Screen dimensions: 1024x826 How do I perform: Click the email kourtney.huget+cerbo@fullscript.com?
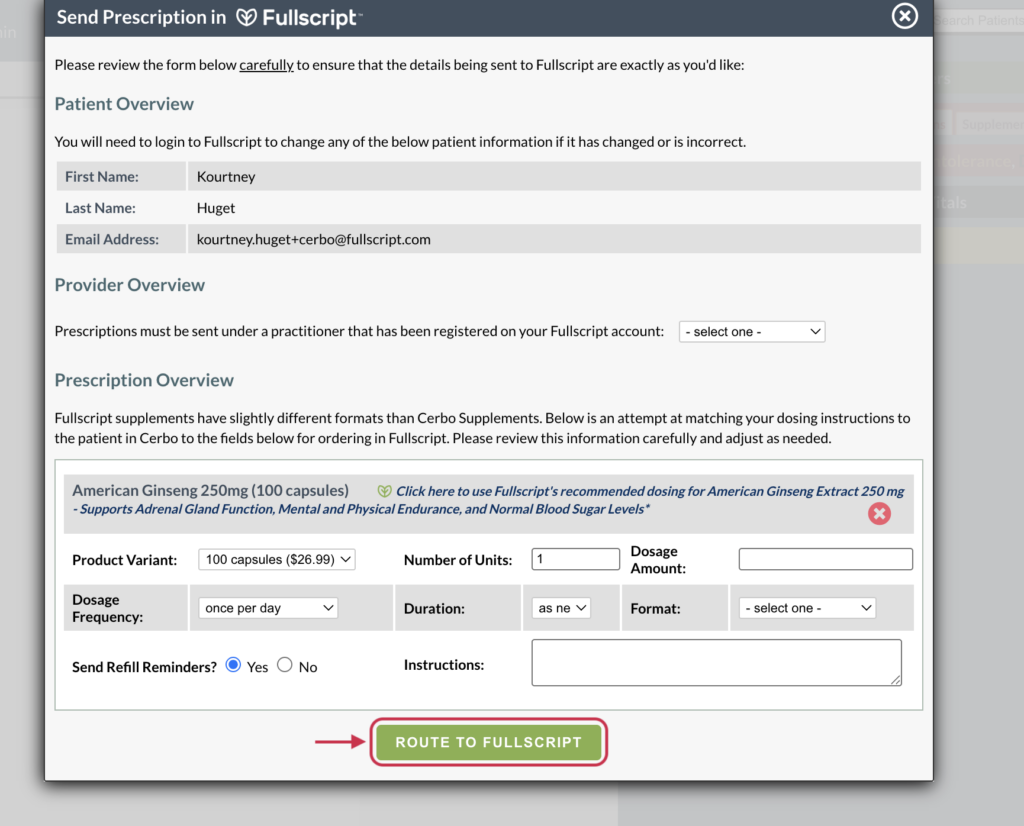(313, 240)
